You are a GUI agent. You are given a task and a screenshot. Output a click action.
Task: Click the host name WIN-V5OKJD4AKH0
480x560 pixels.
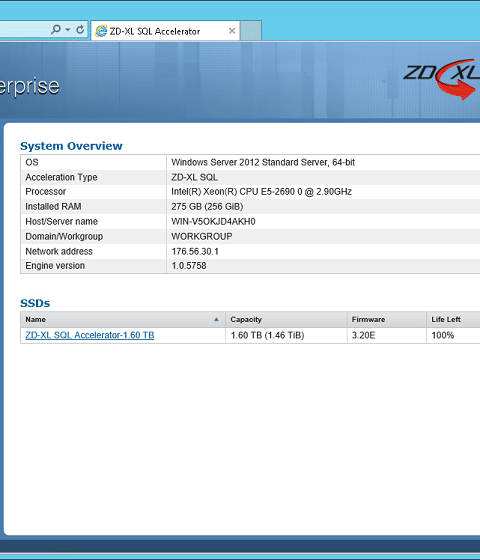point(213,221)
